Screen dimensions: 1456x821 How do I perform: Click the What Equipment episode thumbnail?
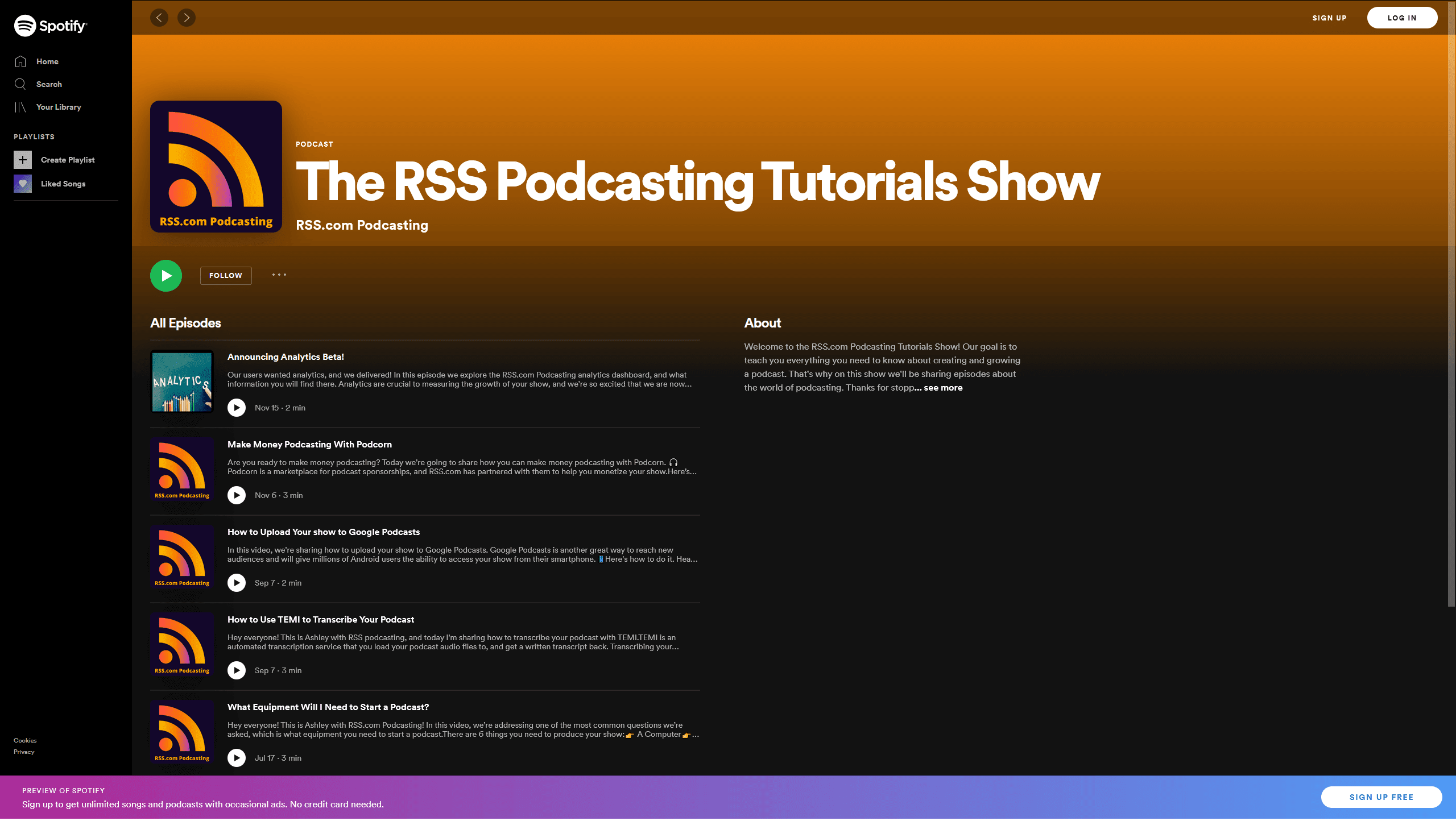[x=182, y=732]
